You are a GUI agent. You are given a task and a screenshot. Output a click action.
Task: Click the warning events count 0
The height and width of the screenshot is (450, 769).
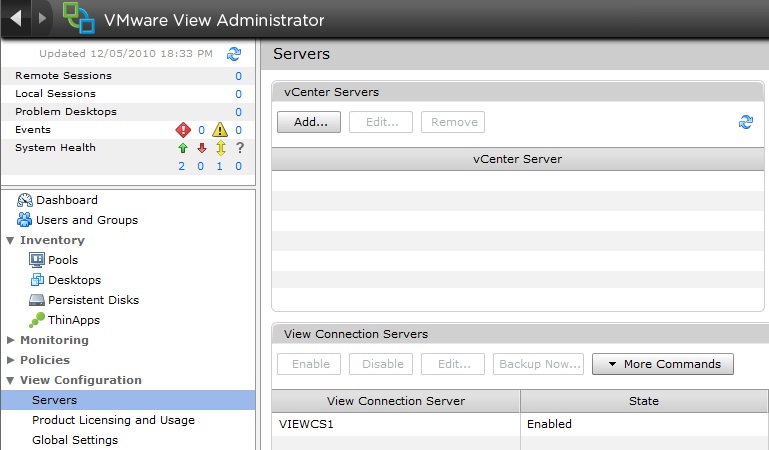(x=238, y=130)
